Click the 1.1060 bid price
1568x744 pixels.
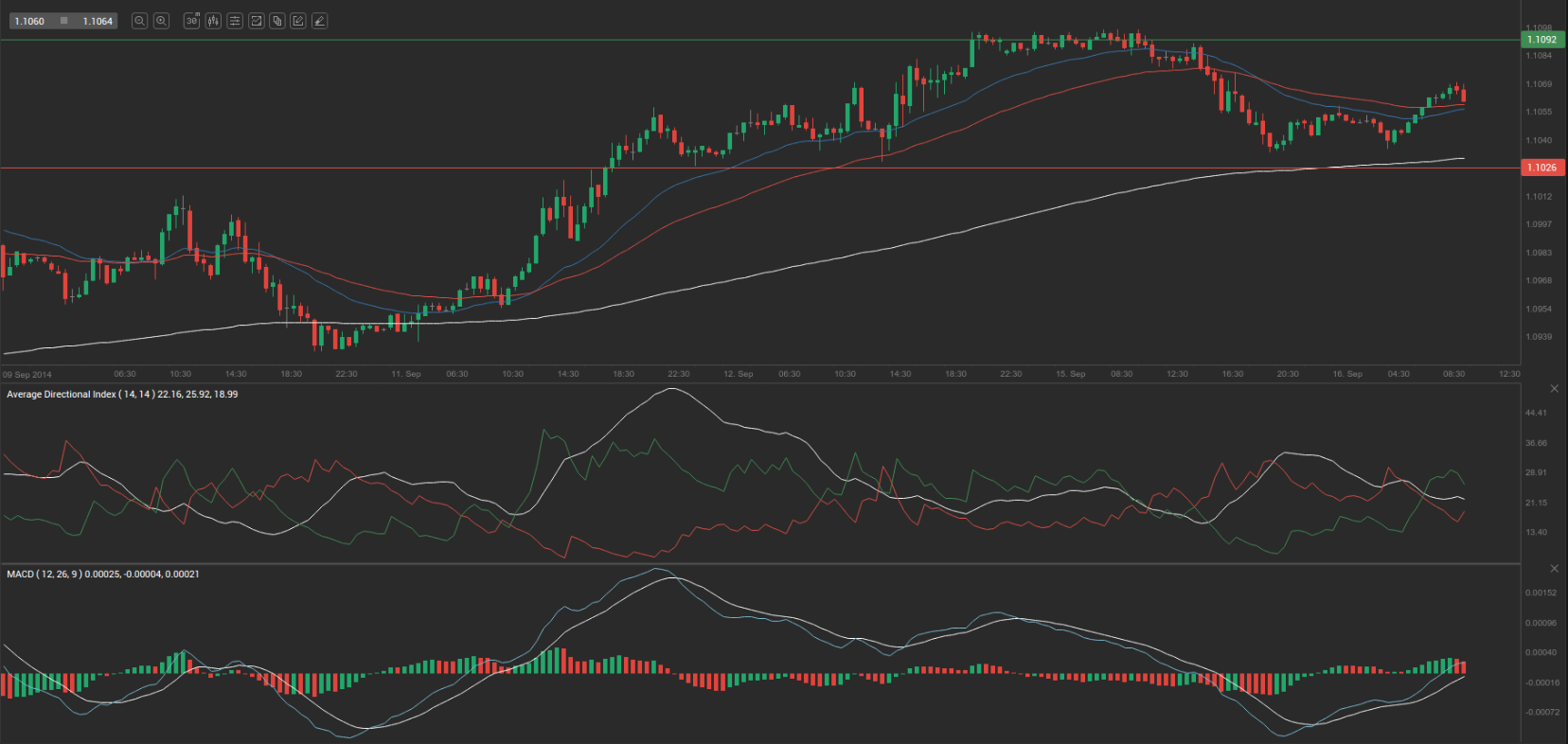pyautogui.click(x=29, y=21)
